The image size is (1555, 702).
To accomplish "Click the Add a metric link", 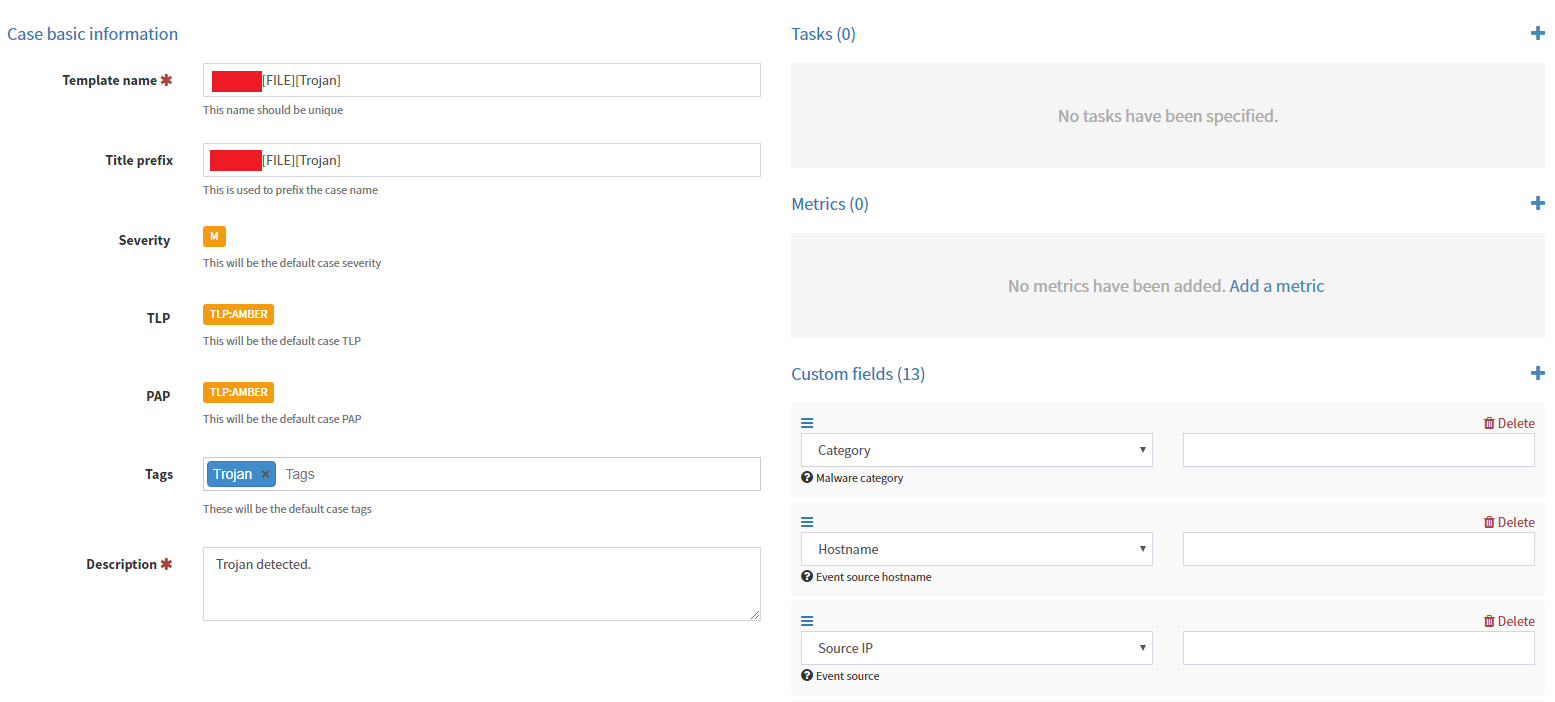I will pos(1276,285).
